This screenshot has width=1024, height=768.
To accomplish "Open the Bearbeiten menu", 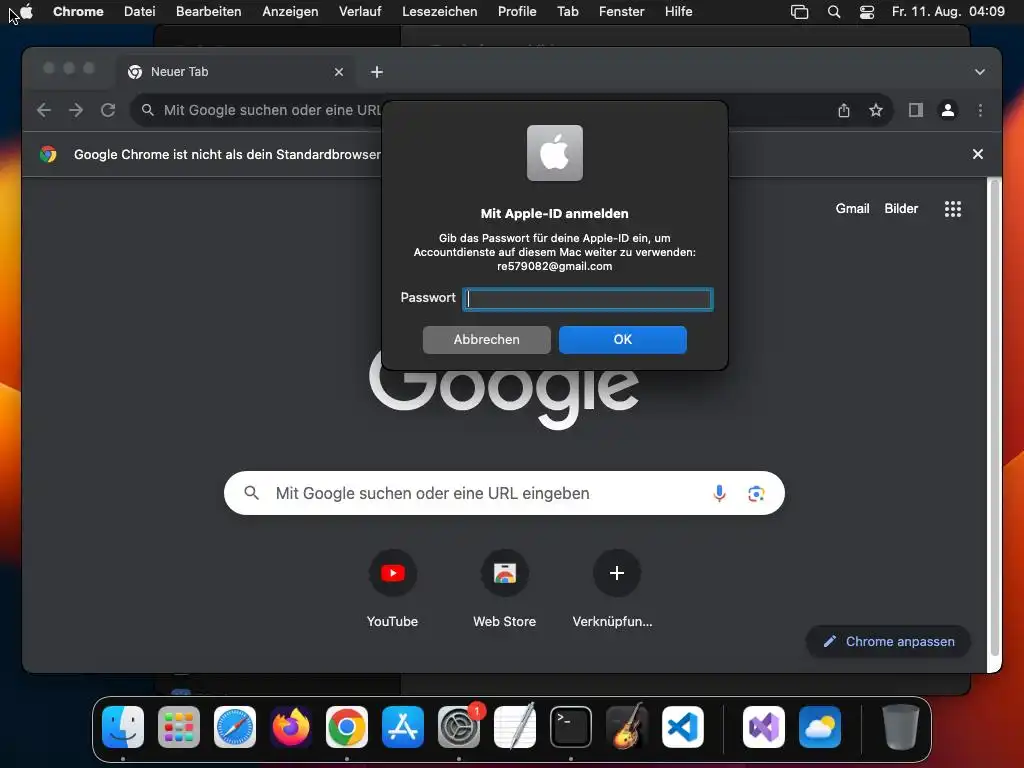I will (208, 12).
